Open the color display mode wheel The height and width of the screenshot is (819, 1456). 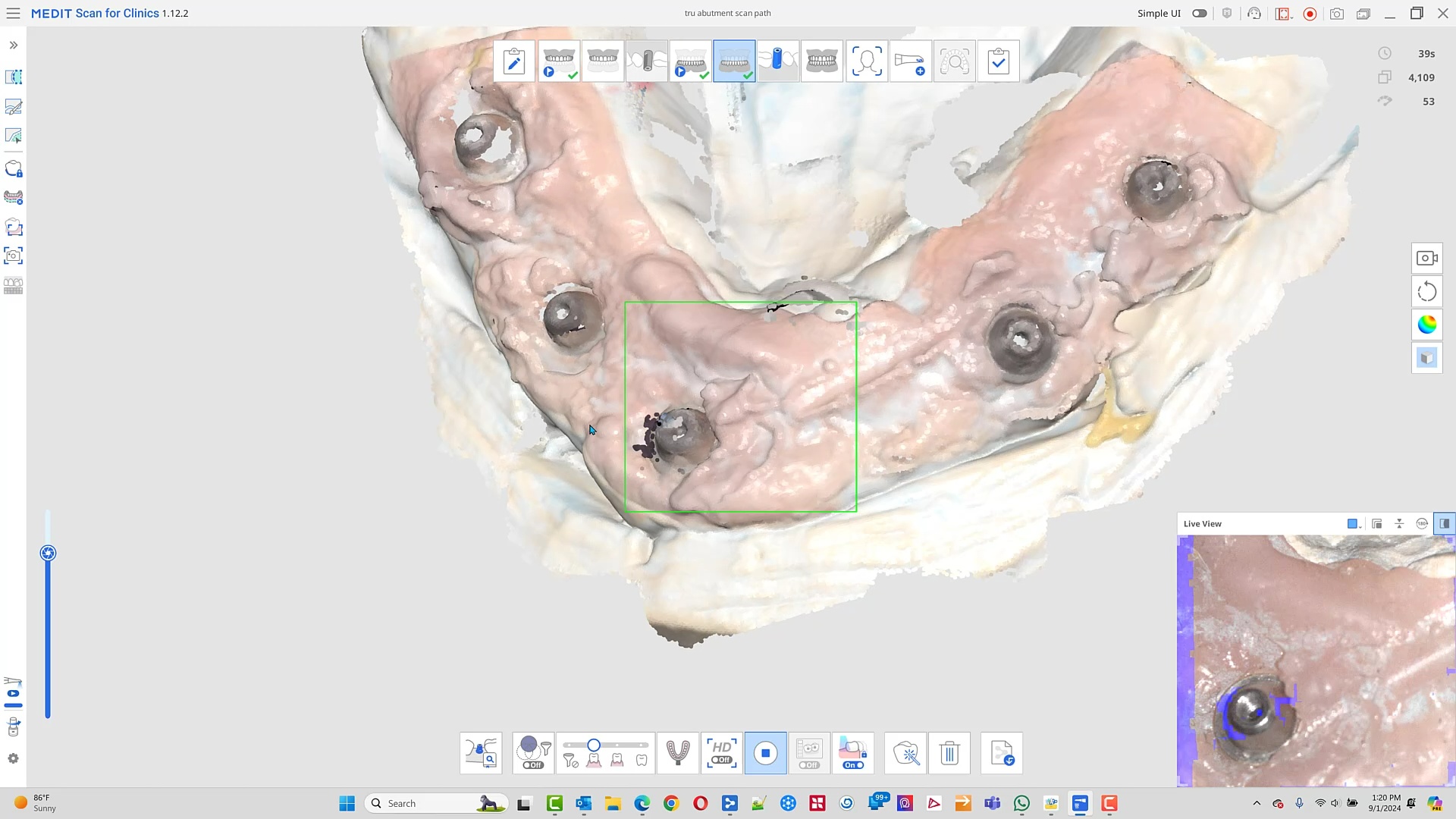tap(1426, 325)
